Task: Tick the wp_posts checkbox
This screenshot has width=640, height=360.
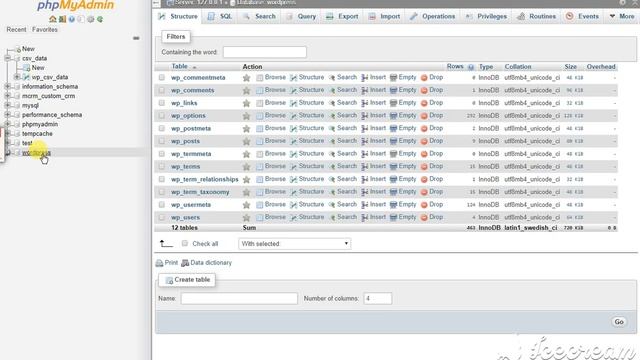Action: pyautogui.click(x=162, y=141)
